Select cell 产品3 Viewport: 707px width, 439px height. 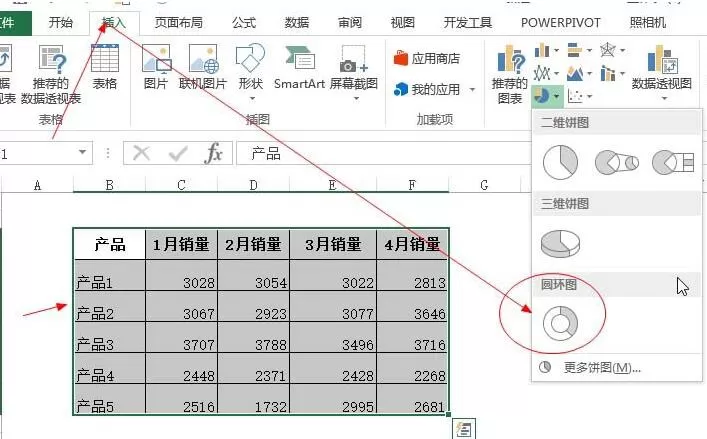110,337
